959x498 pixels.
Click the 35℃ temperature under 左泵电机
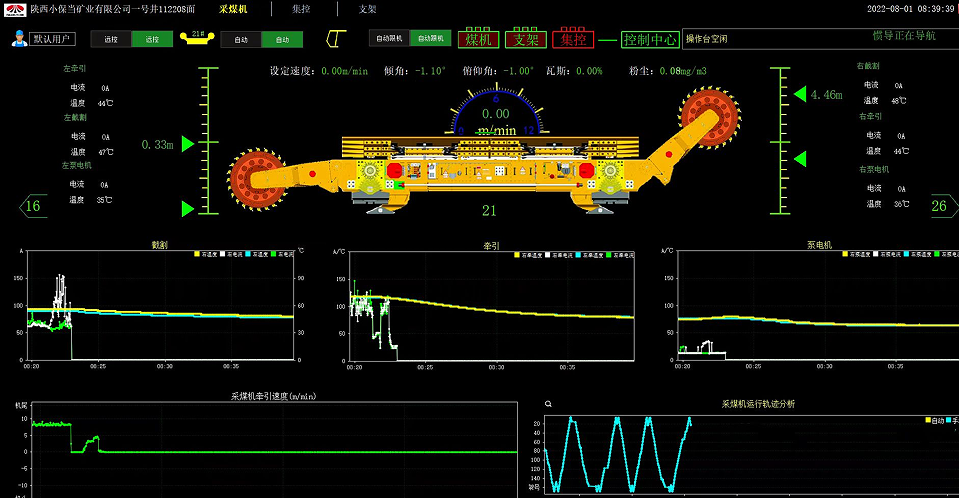click(105, 199)
